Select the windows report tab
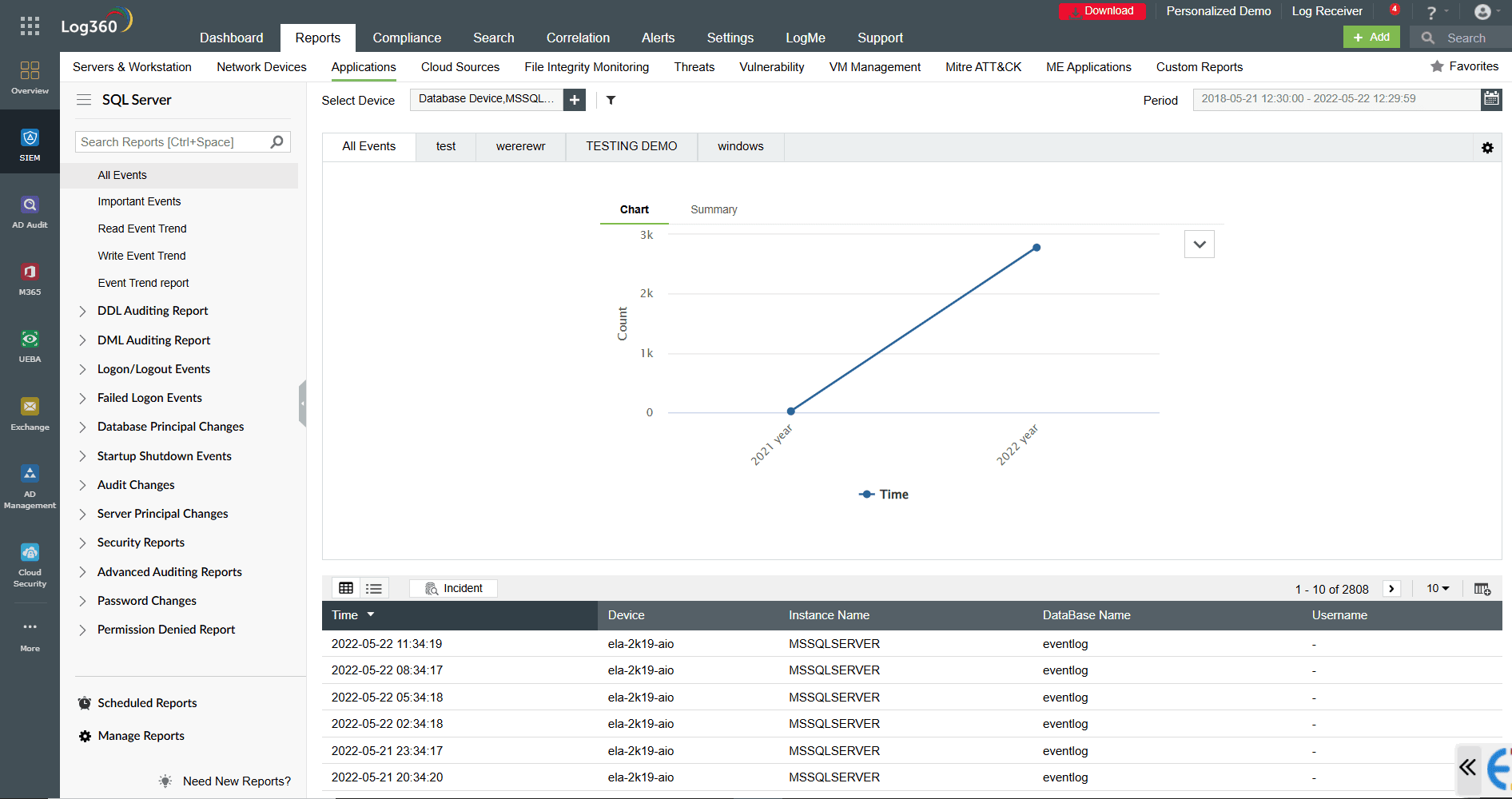Image resolution: width=1512 pixels, height=799 pixels. click(740, 146)
